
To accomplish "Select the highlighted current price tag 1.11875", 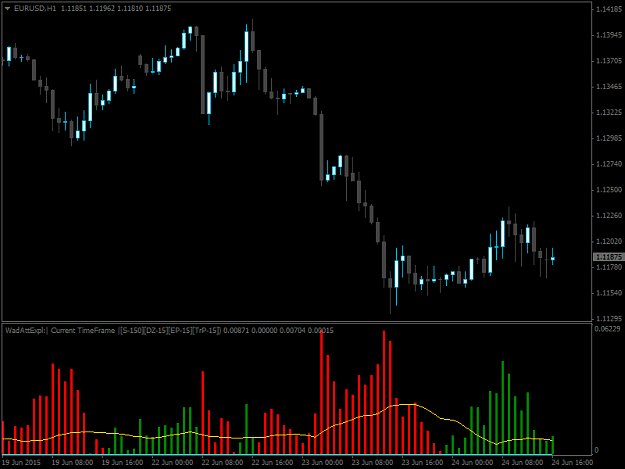I will pos(609,257).
